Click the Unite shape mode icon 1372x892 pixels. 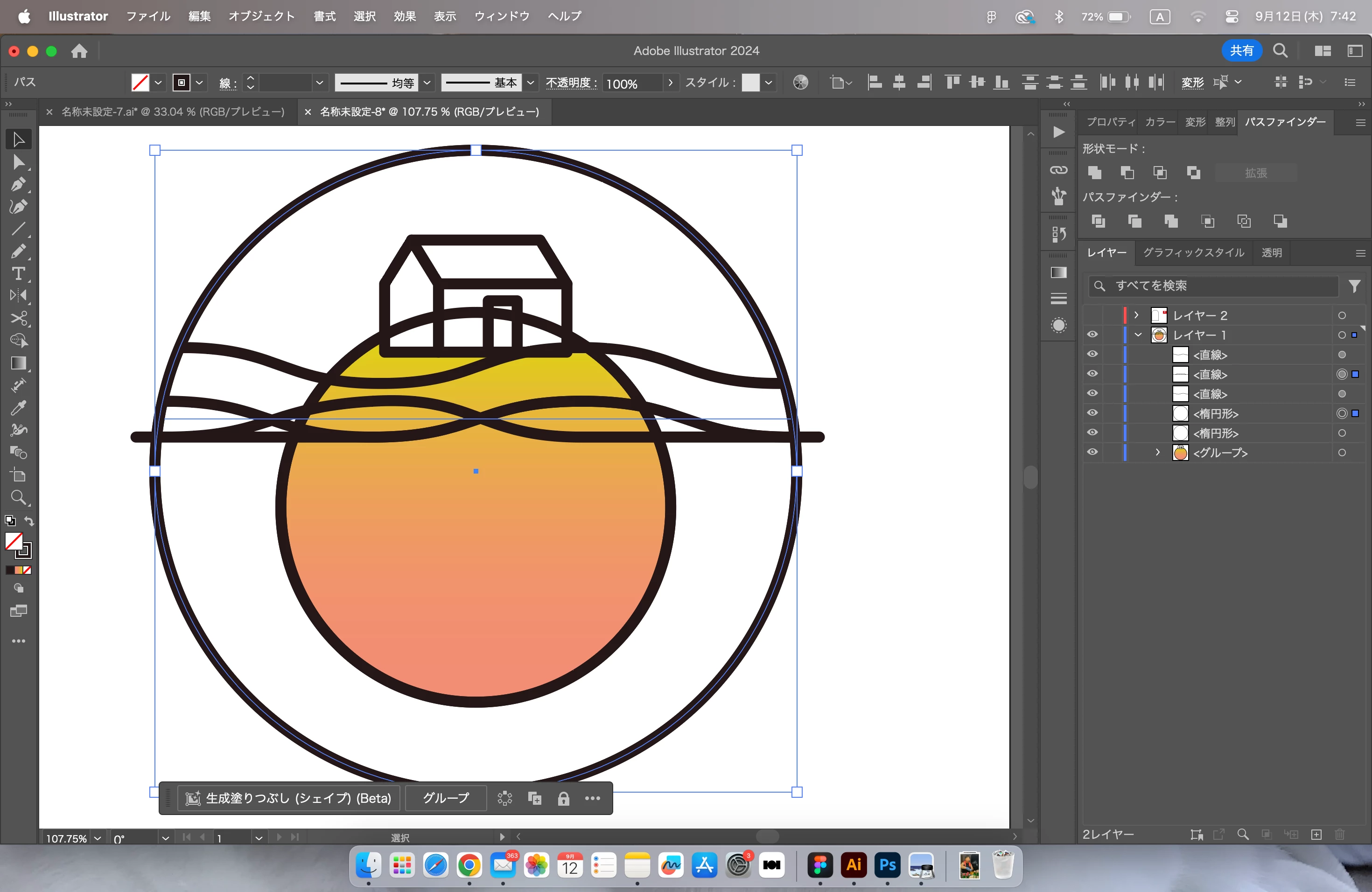point(1094,172)
